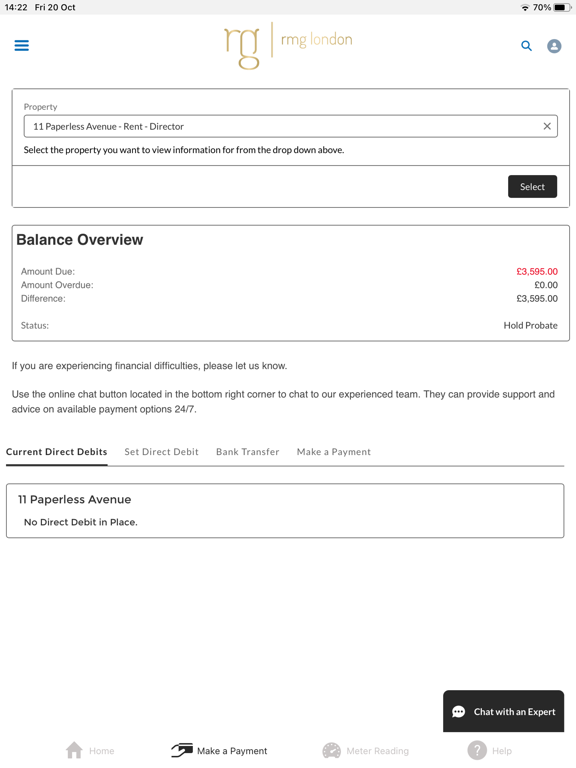Viewport: 576px width, 768px height.
Task: Click the search magnifier icon
Action: [x=526, y=46]
